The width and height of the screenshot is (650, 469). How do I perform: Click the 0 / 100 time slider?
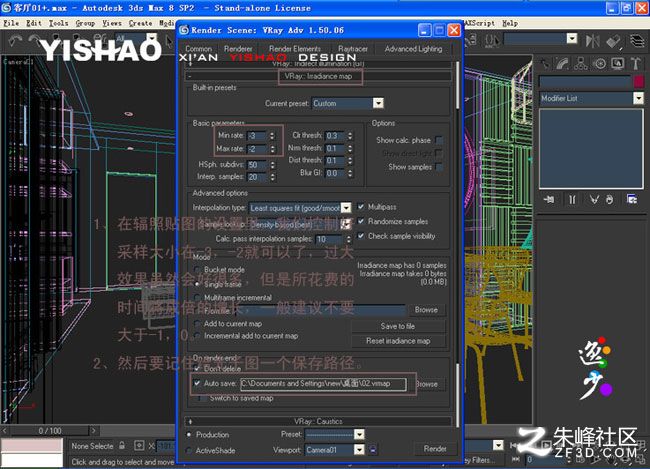(x=50, y=431)
